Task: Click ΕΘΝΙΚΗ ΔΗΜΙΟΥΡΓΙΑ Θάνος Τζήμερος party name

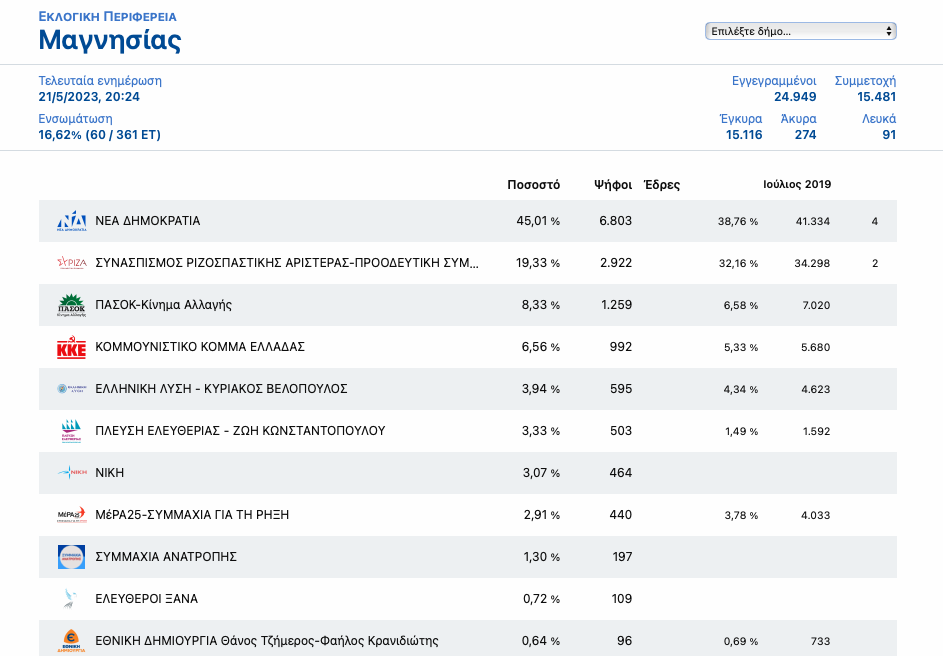Action: click(x=266, y=641)
